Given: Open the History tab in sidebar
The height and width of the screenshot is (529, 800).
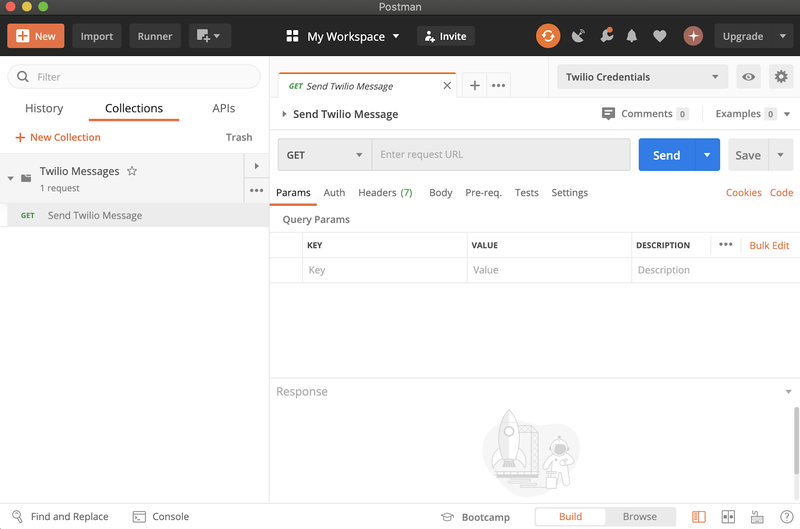Looking at the screenshot, I should [x=44, y=108].
